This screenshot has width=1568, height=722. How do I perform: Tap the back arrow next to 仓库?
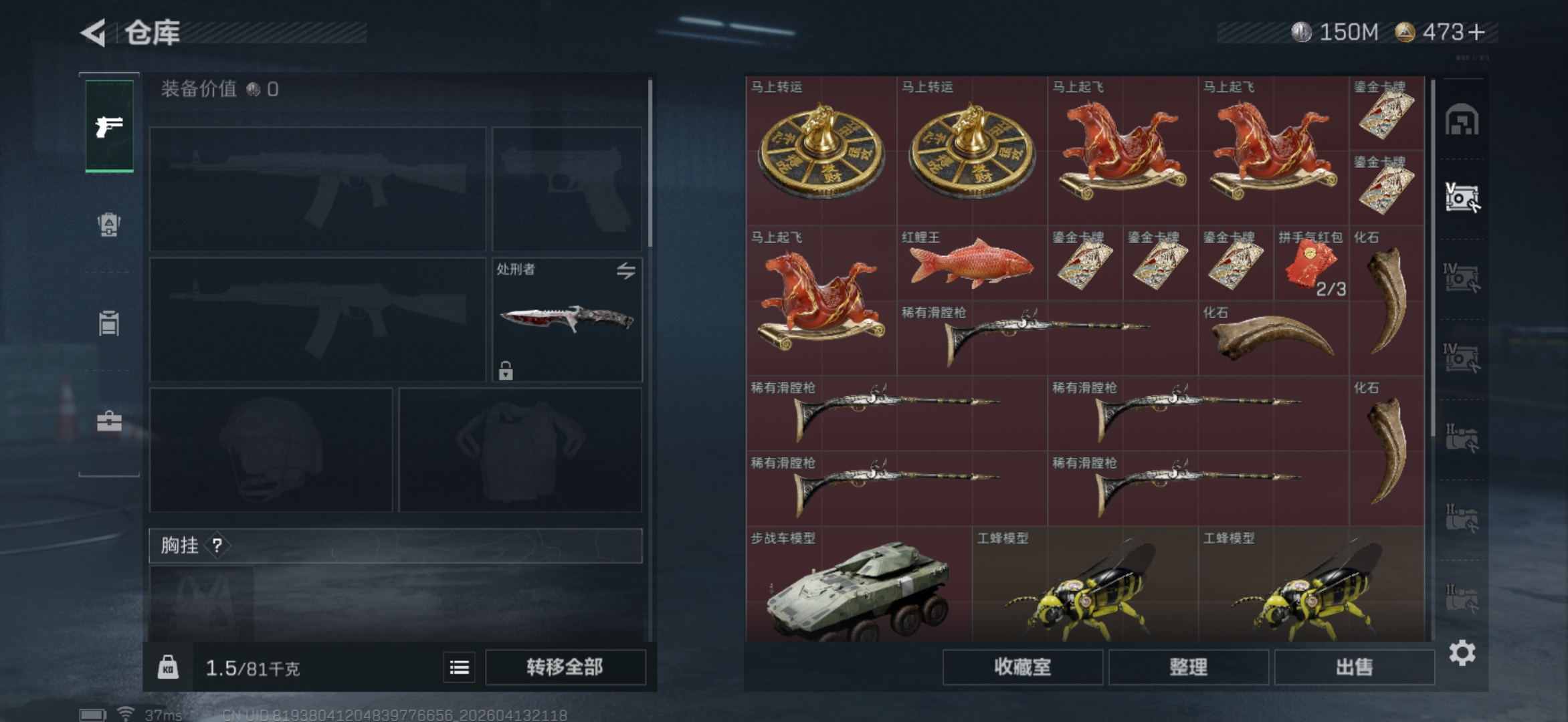click(x=94, y=32)
